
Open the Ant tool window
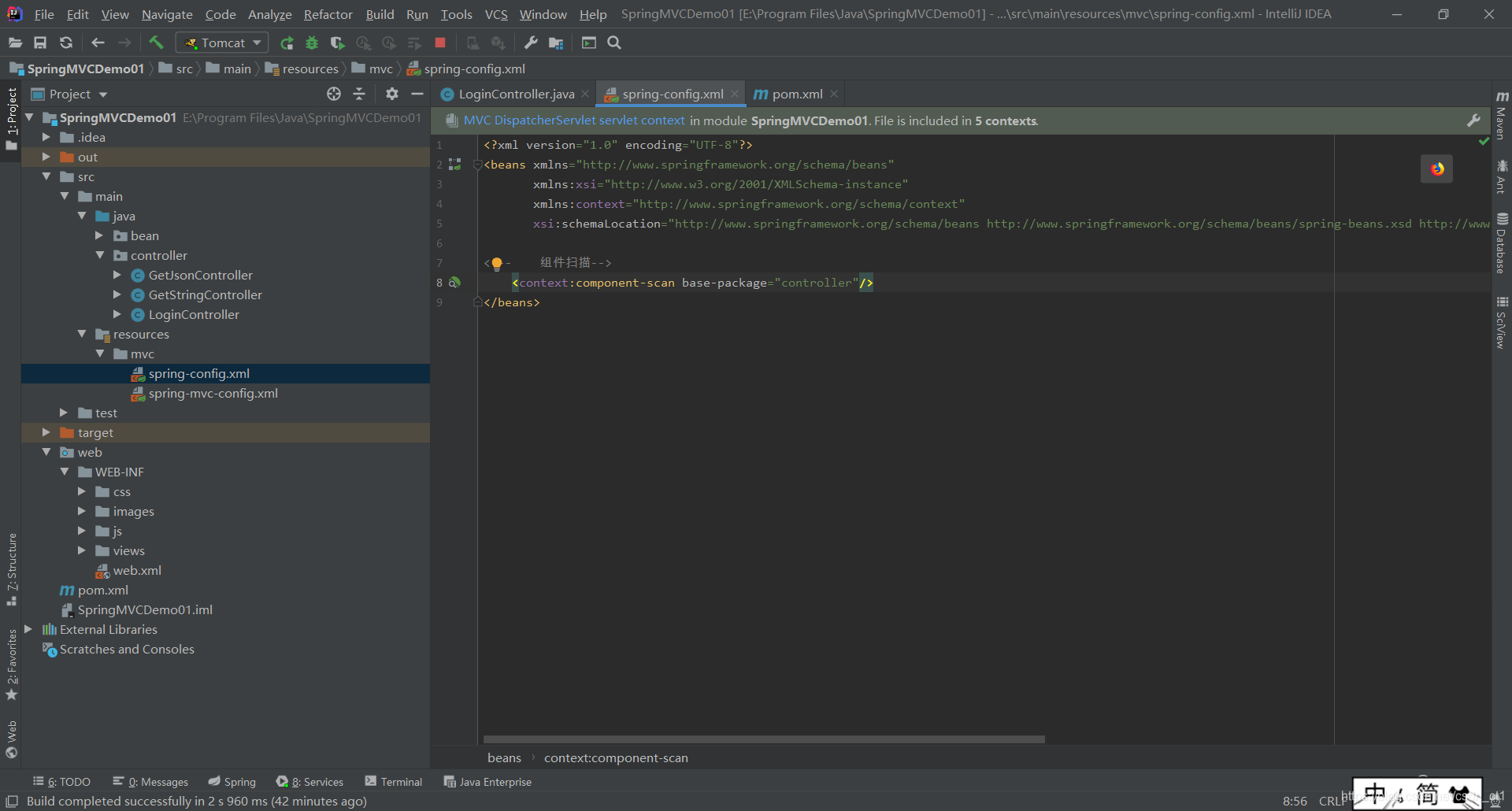(x=1502, y=176)
